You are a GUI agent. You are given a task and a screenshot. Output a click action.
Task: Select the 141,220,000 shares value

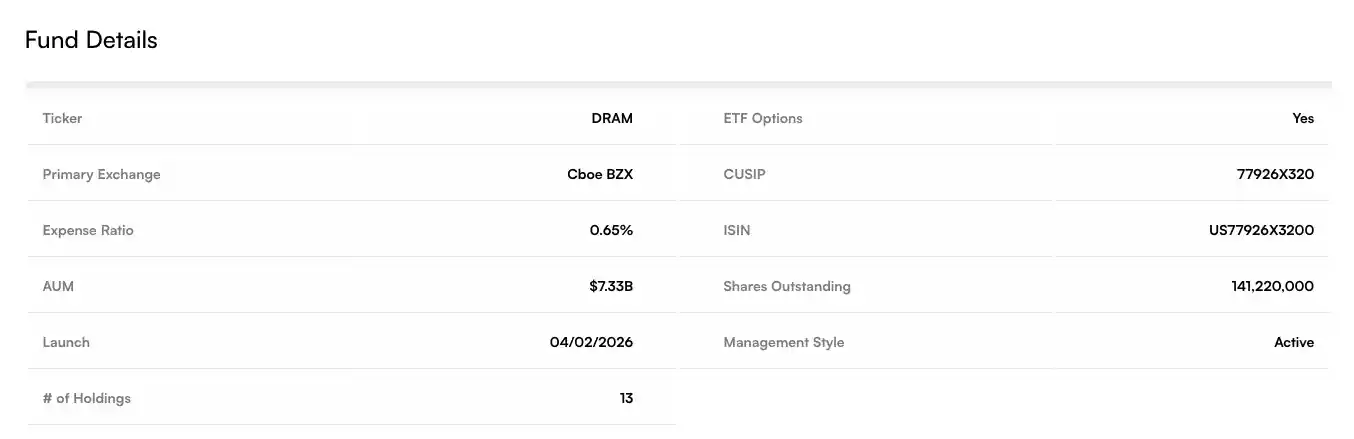(1273, 286)
